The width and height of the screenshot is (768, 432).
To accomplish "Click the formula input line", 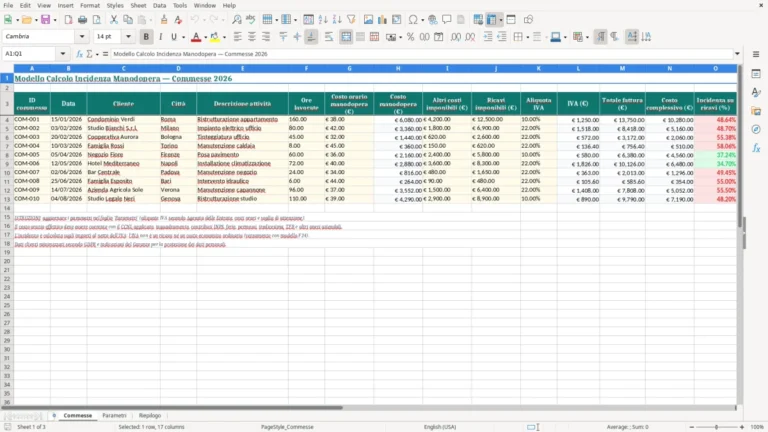I will [422, 54].
